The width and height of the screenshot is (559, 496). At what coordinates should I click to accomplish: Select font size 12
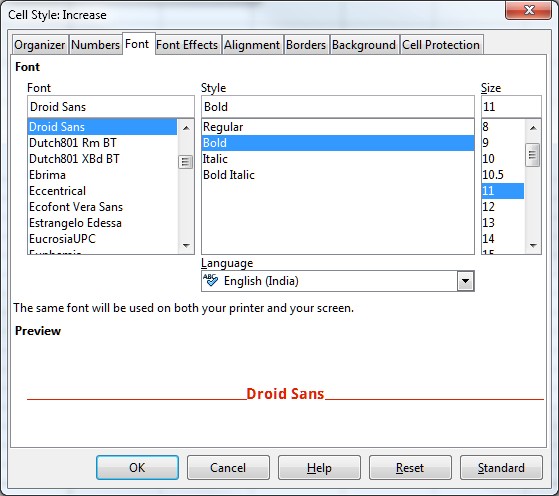503,207
